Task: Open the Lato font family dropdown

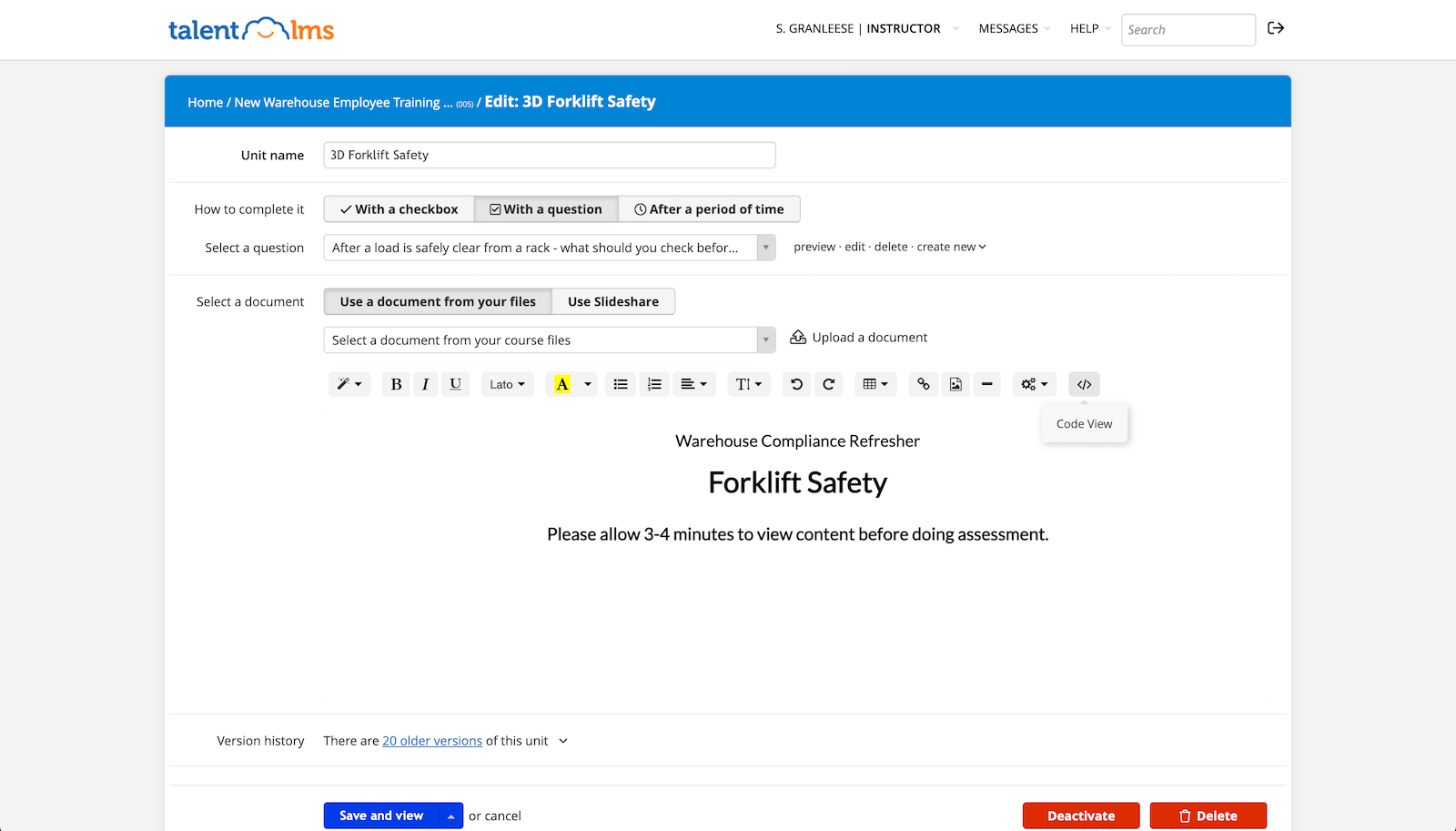Action: 507,384
